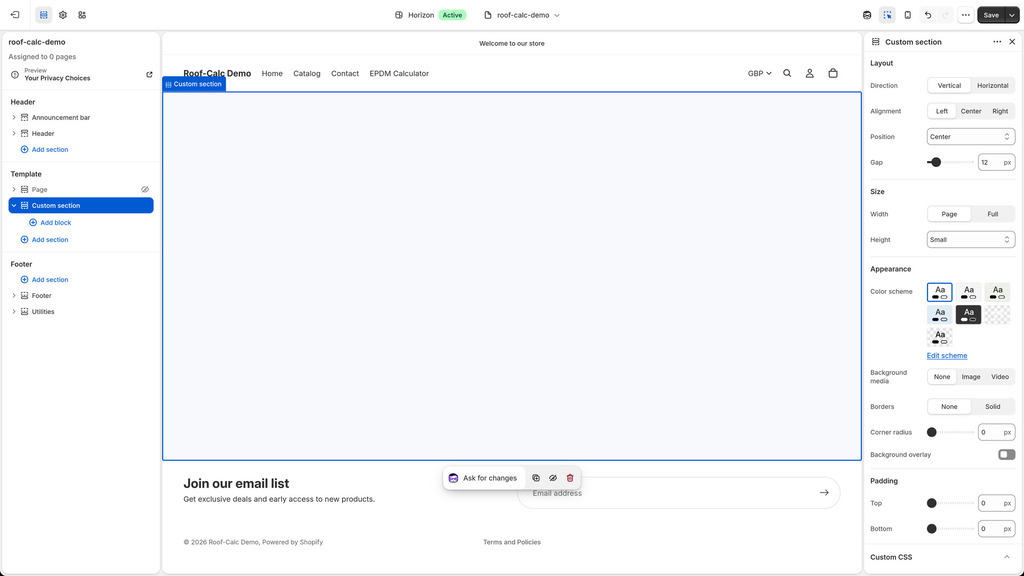Select Image background media
The image size is (1024, 576).
click(x=970, y=377)
